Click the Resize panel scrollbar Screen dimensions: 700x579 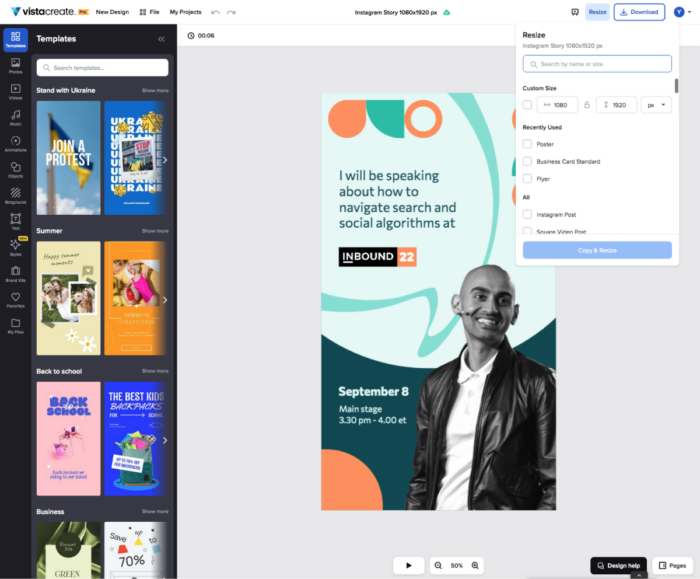[x=676, y=86]
